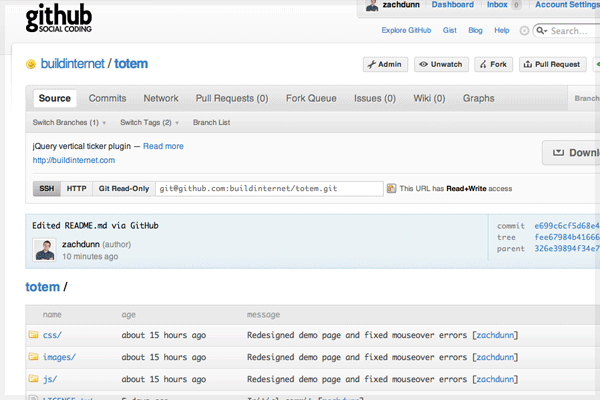Open the Network tab
Image resolution: width=600 pixels, height=400 pixels.
click(161, 98)
